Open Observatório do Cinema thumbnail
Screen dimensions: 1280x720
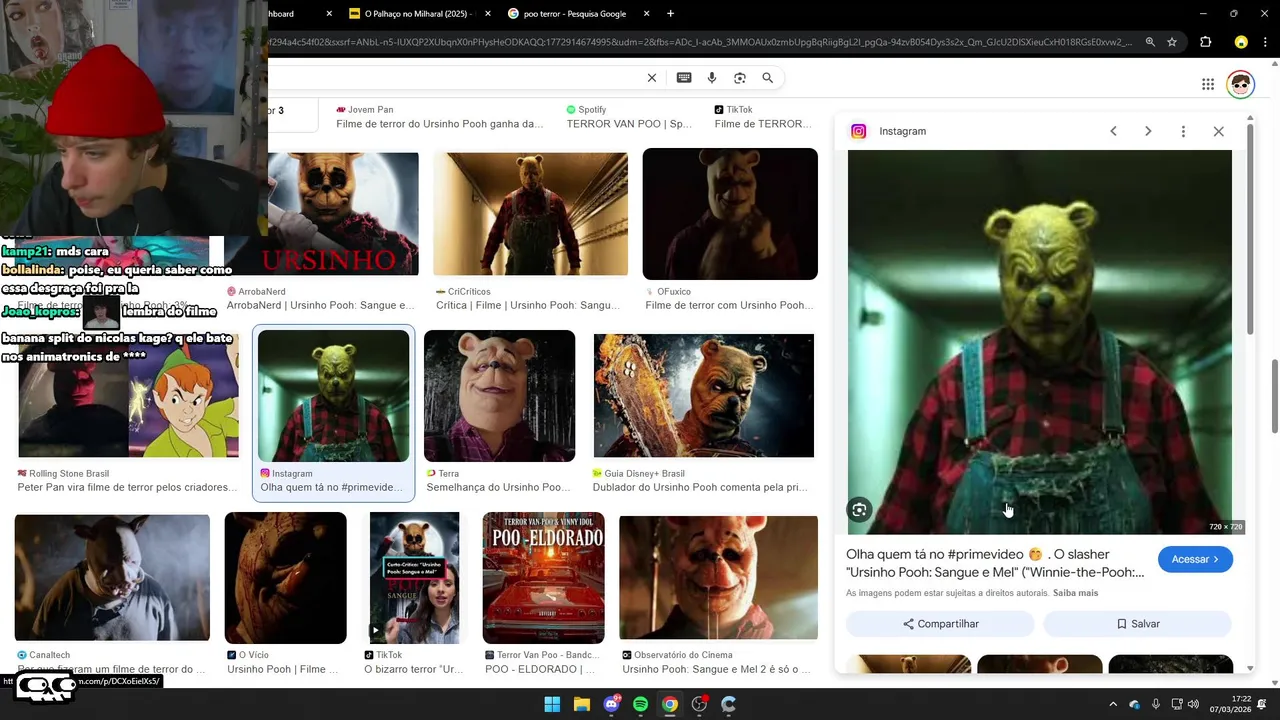tap(718, 578)
